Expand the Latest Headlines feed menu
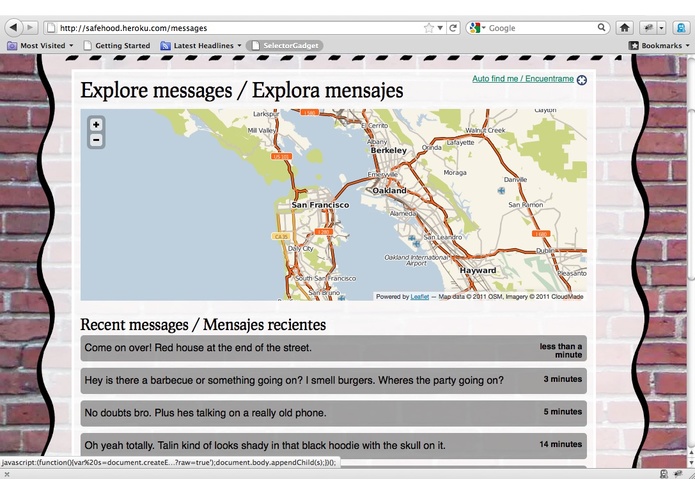 click(201, 45)
